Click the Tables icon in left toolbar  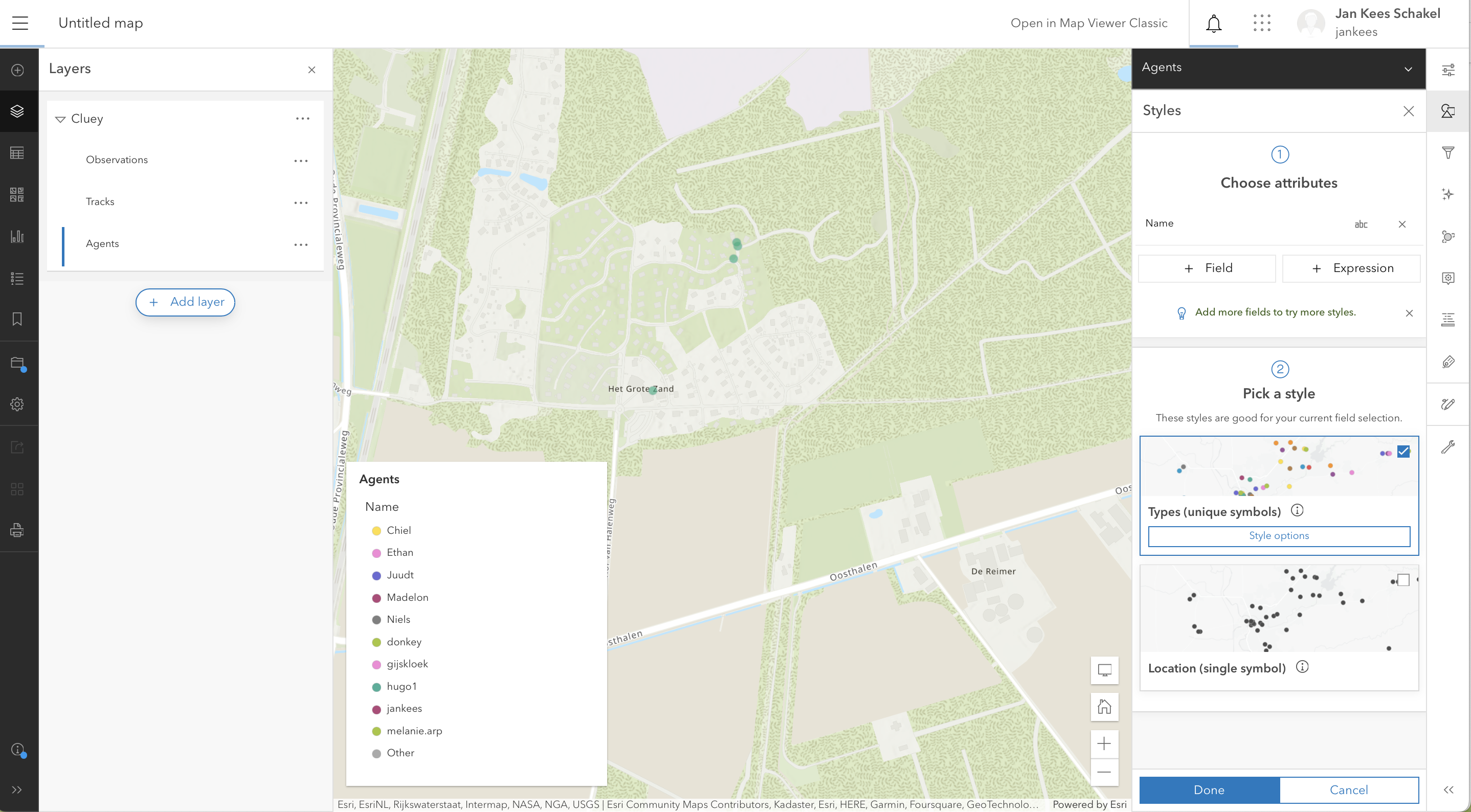(x=17, y=152)
